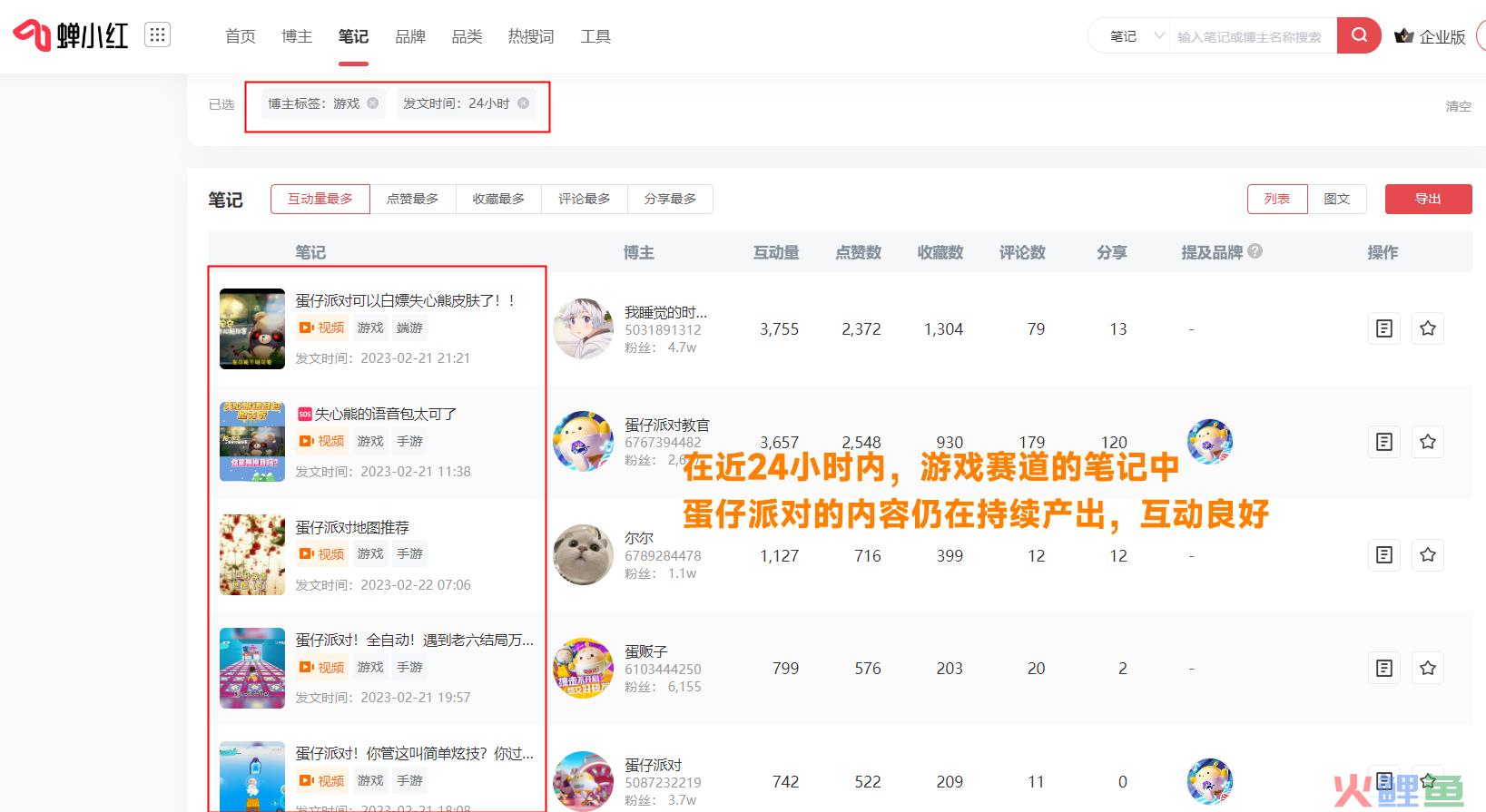Star the note by 蛋贩子
The image size is (1486, 812).
tap(1428, 668)
